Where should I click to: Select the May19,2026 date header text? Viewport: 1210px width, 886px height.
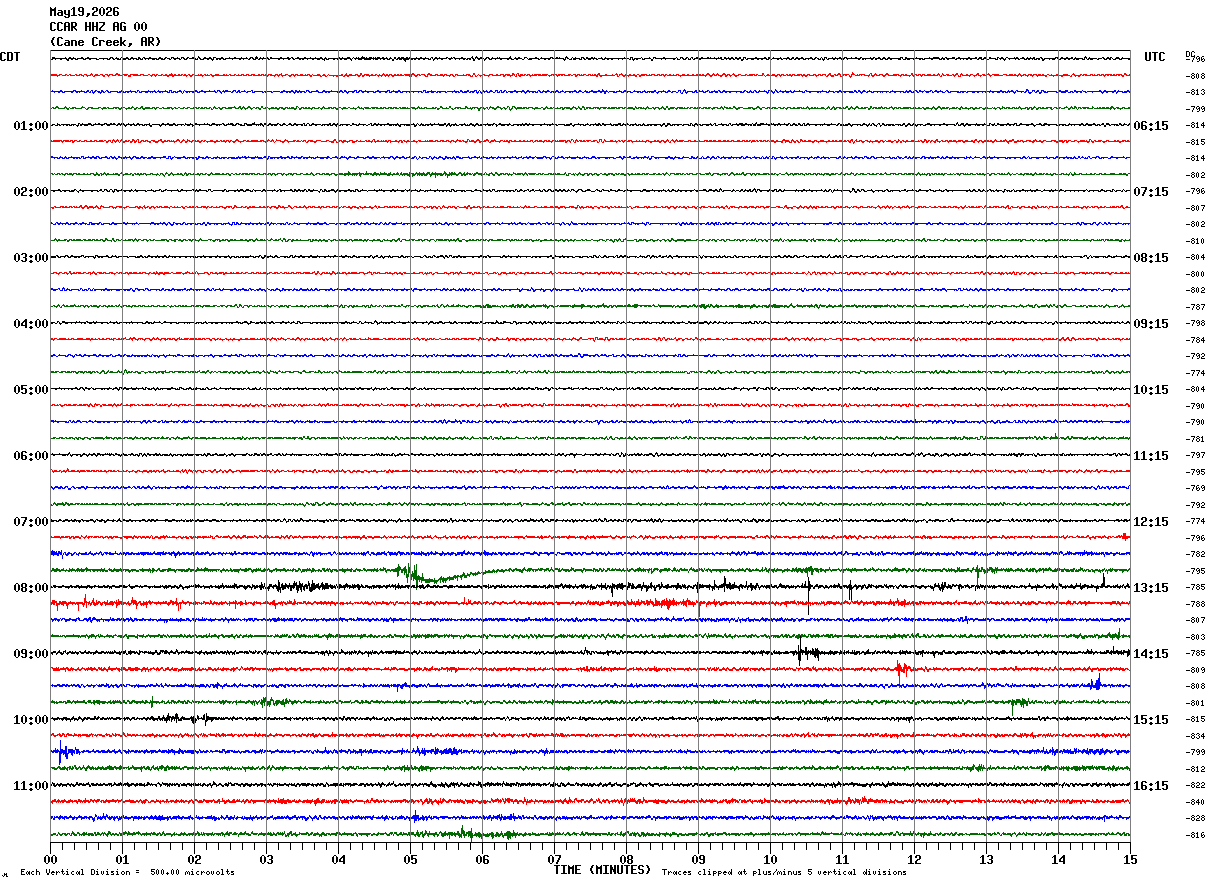pos(84,12)
